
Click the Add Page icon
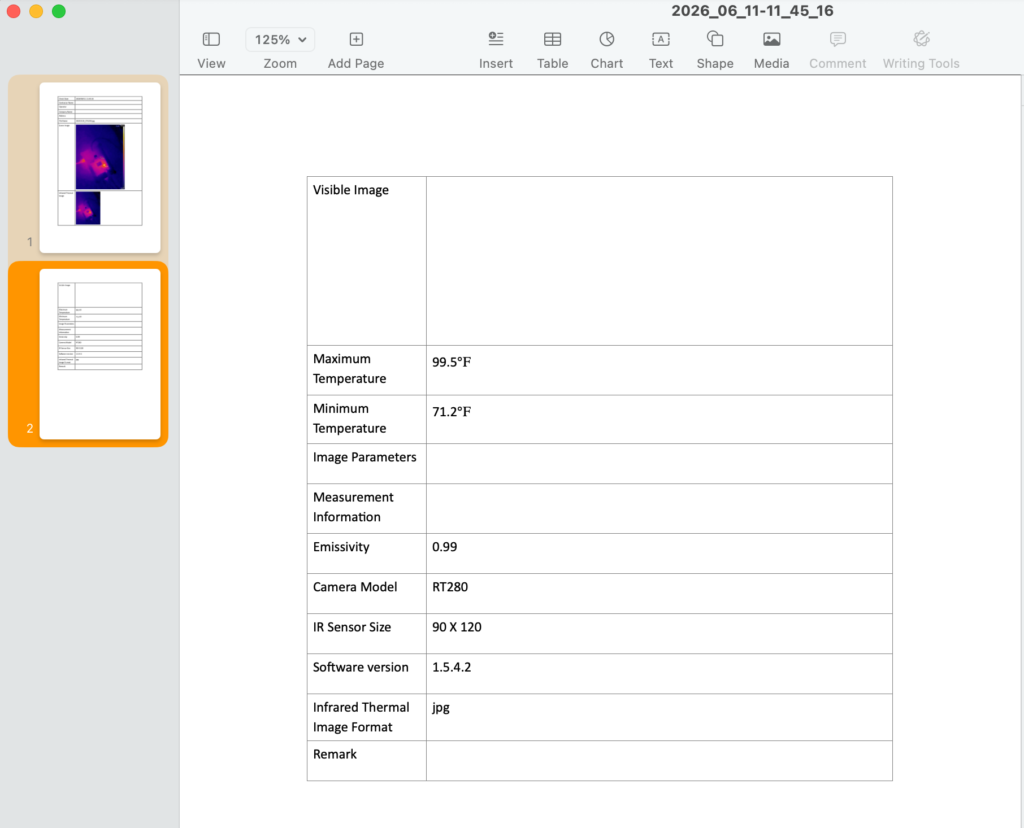(x=356, y=39)
